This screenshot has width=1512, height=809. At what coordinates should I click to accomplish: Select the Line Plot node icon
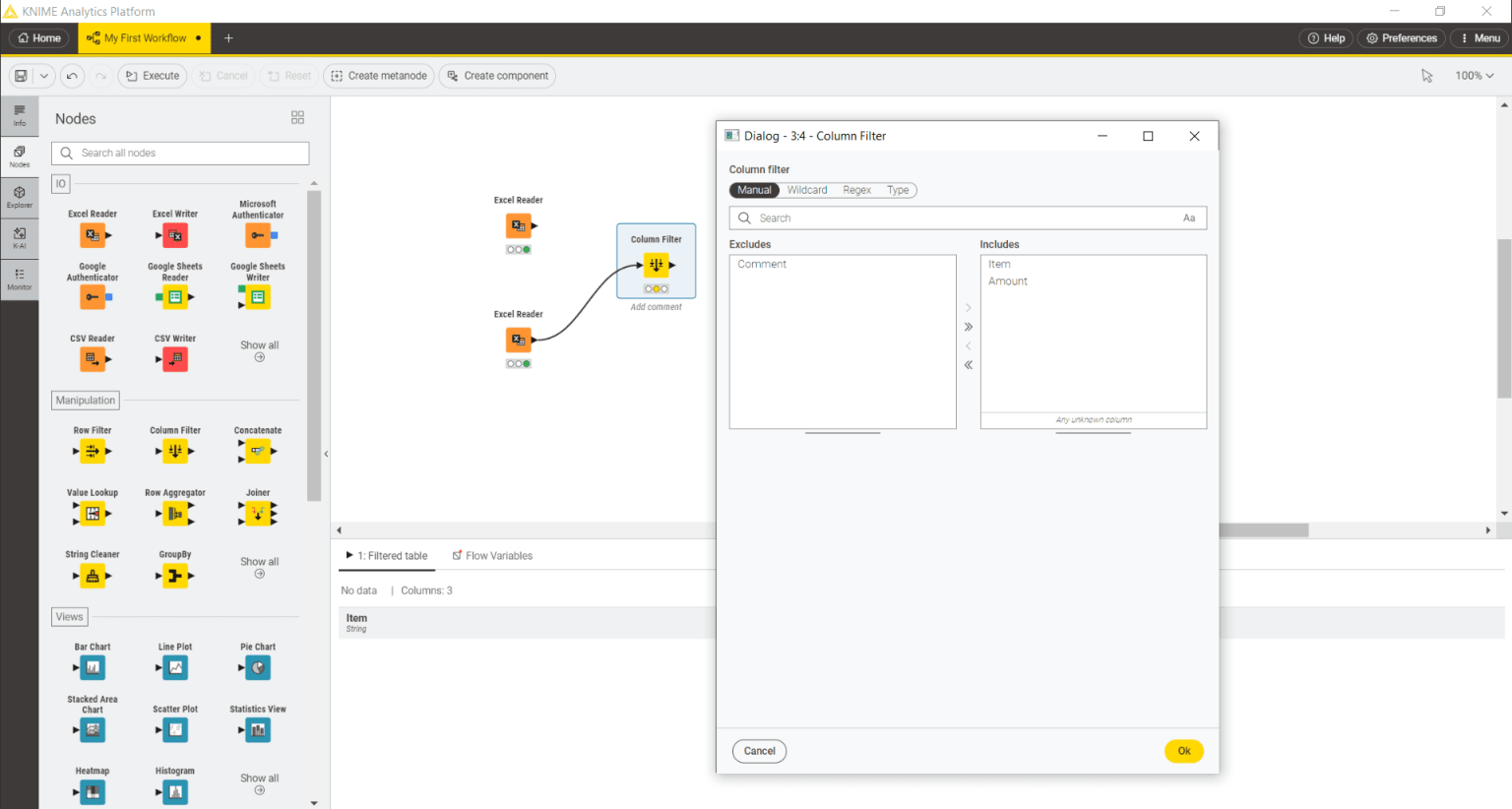click(175, 667)
